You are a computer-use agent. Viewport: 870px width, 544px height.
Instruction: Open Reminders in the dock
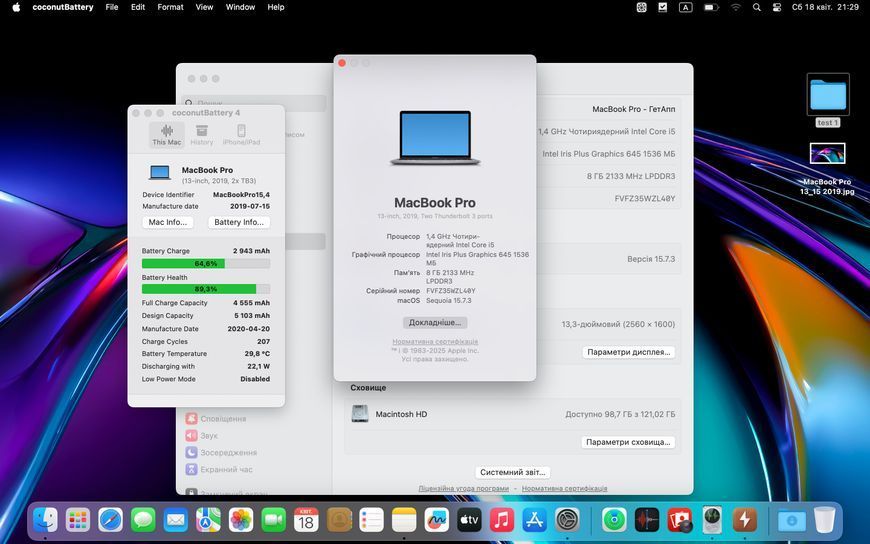[371, 520]
